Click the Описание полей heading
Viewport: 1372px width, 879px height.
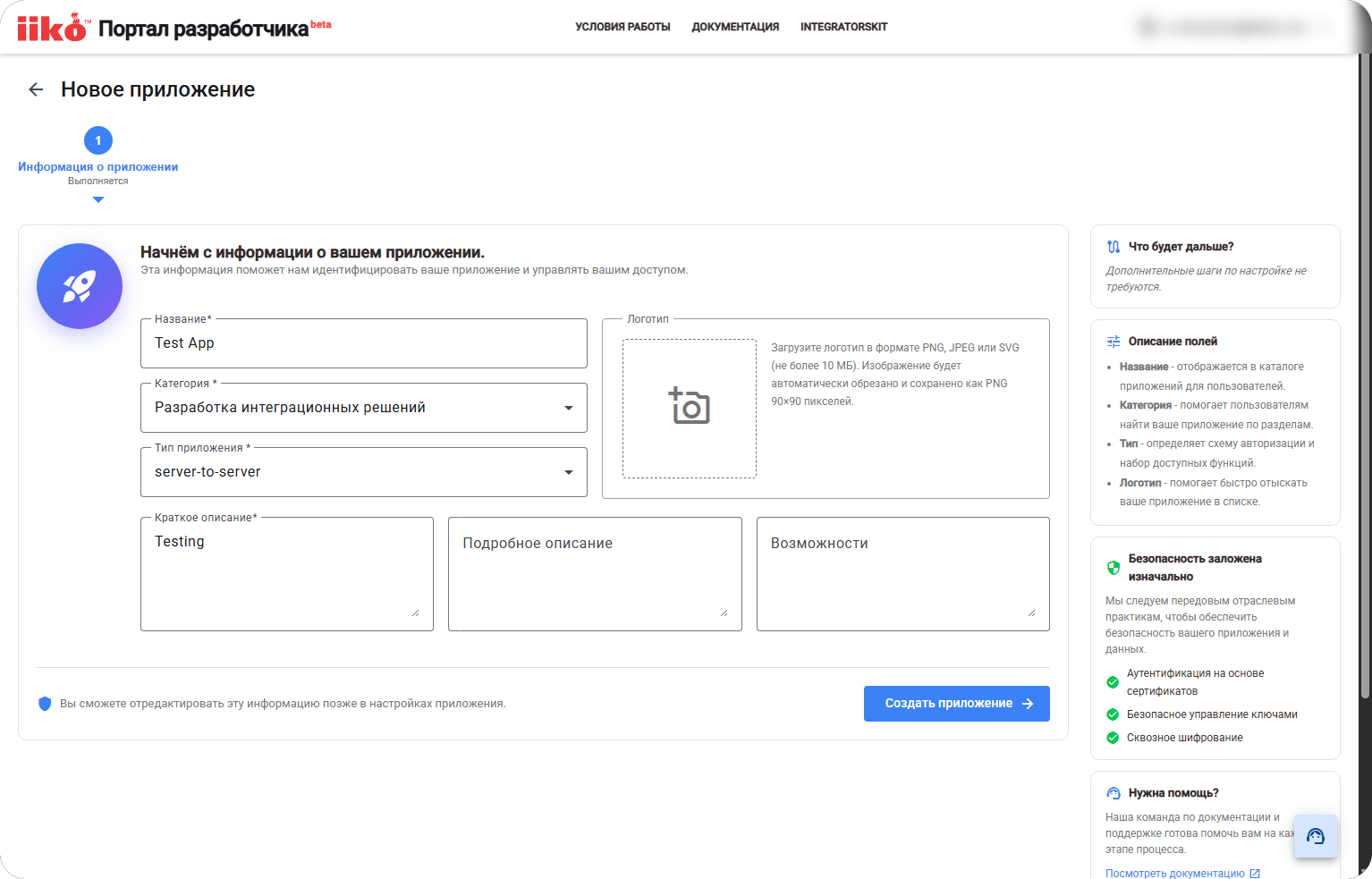click(x=1173, y=342)
